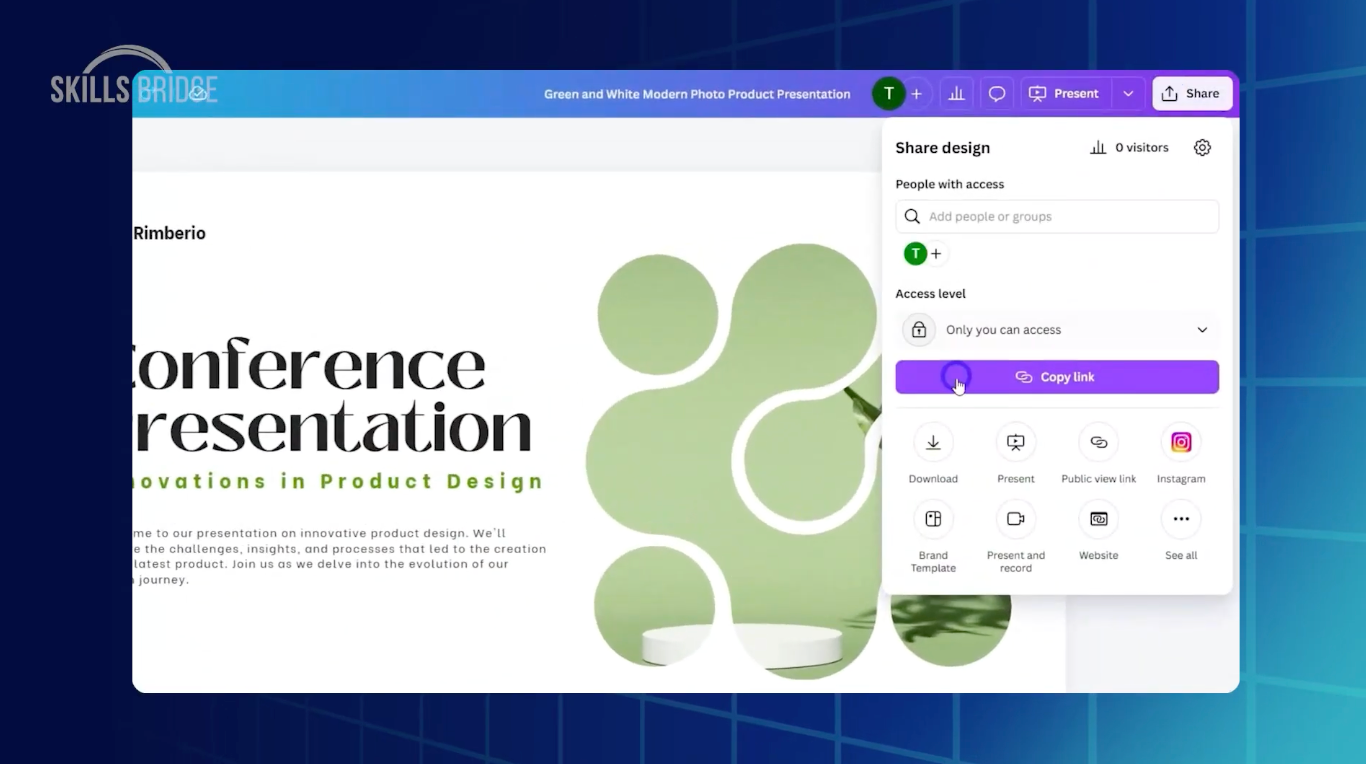The height and width of the screenshot is (764, 1366).
Task: Click the Share button in the header
Action: coord(1191,94)
